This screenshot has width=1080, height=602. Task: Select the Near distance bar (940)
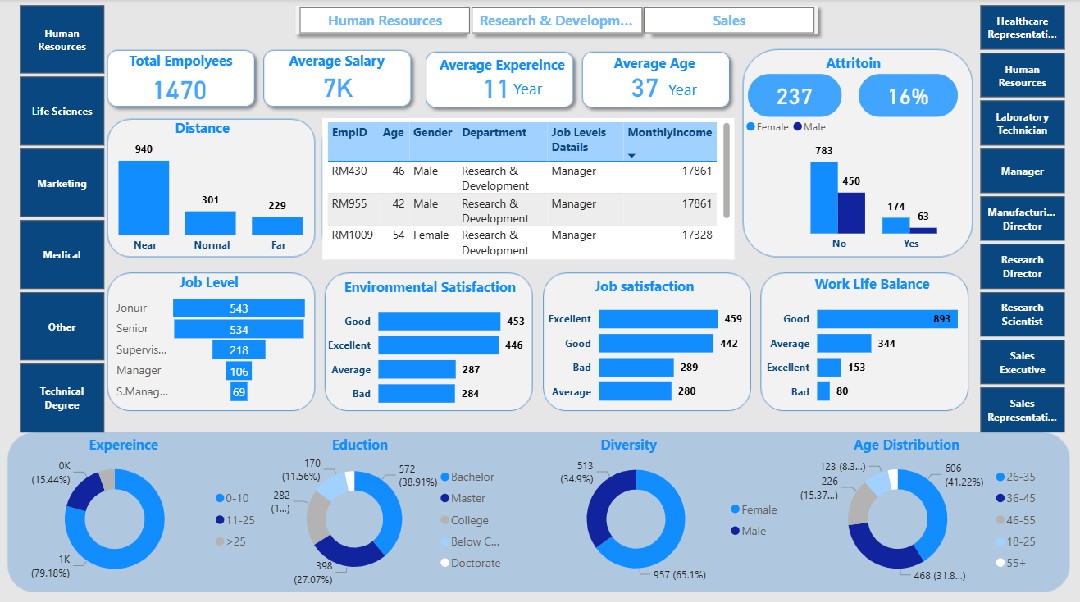click(143, 198)
